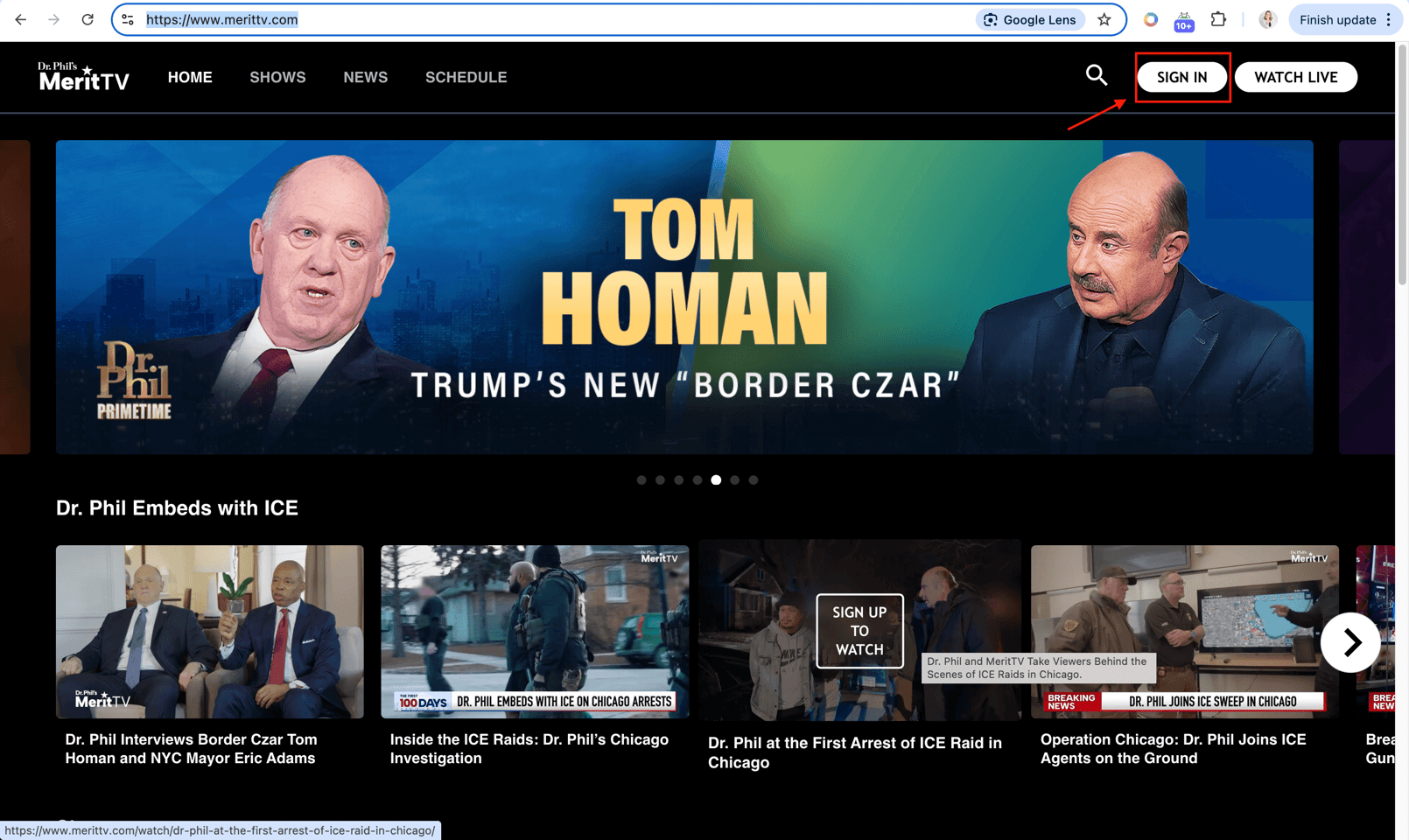This screenshot has width=1409, height=840.
Task: Toggle the bookmark star for this page
Action: tap(1104, 19)
